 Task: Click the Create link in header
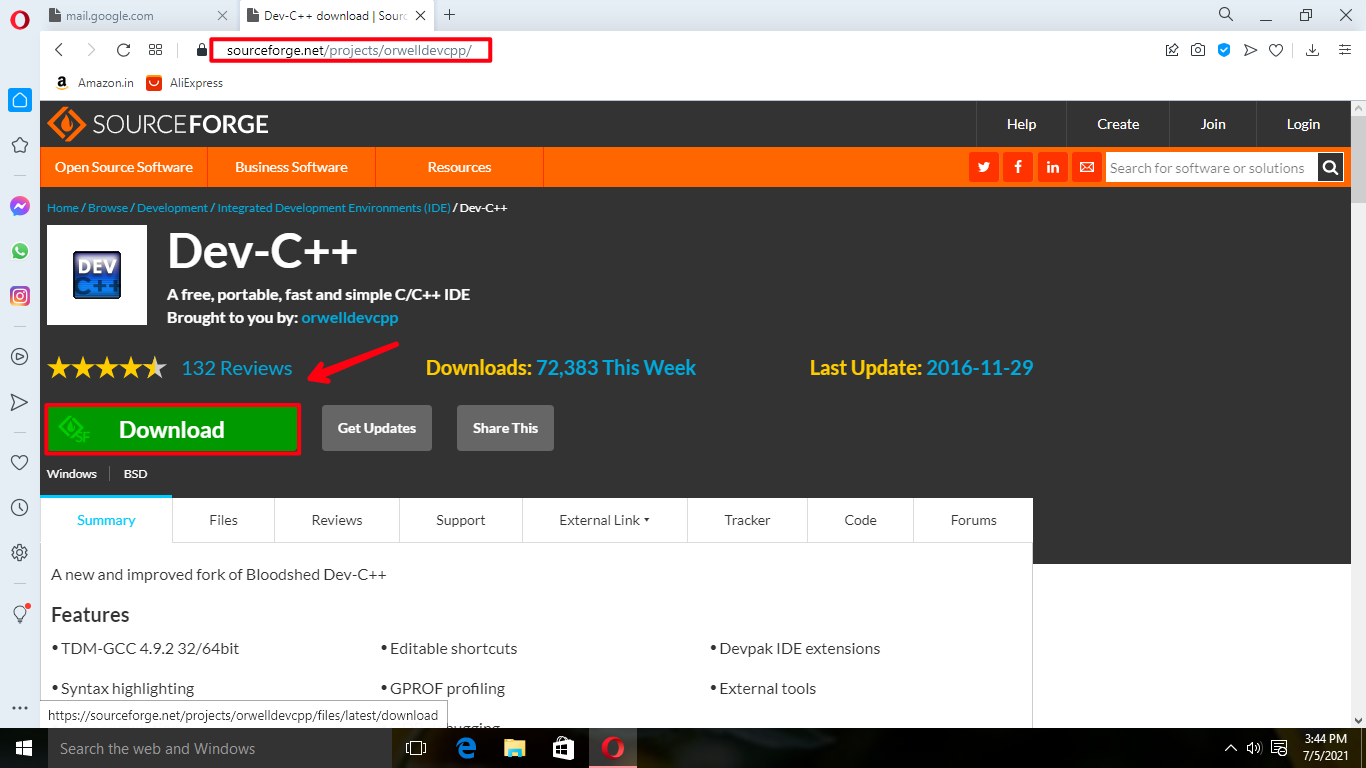click(1118, 124)
